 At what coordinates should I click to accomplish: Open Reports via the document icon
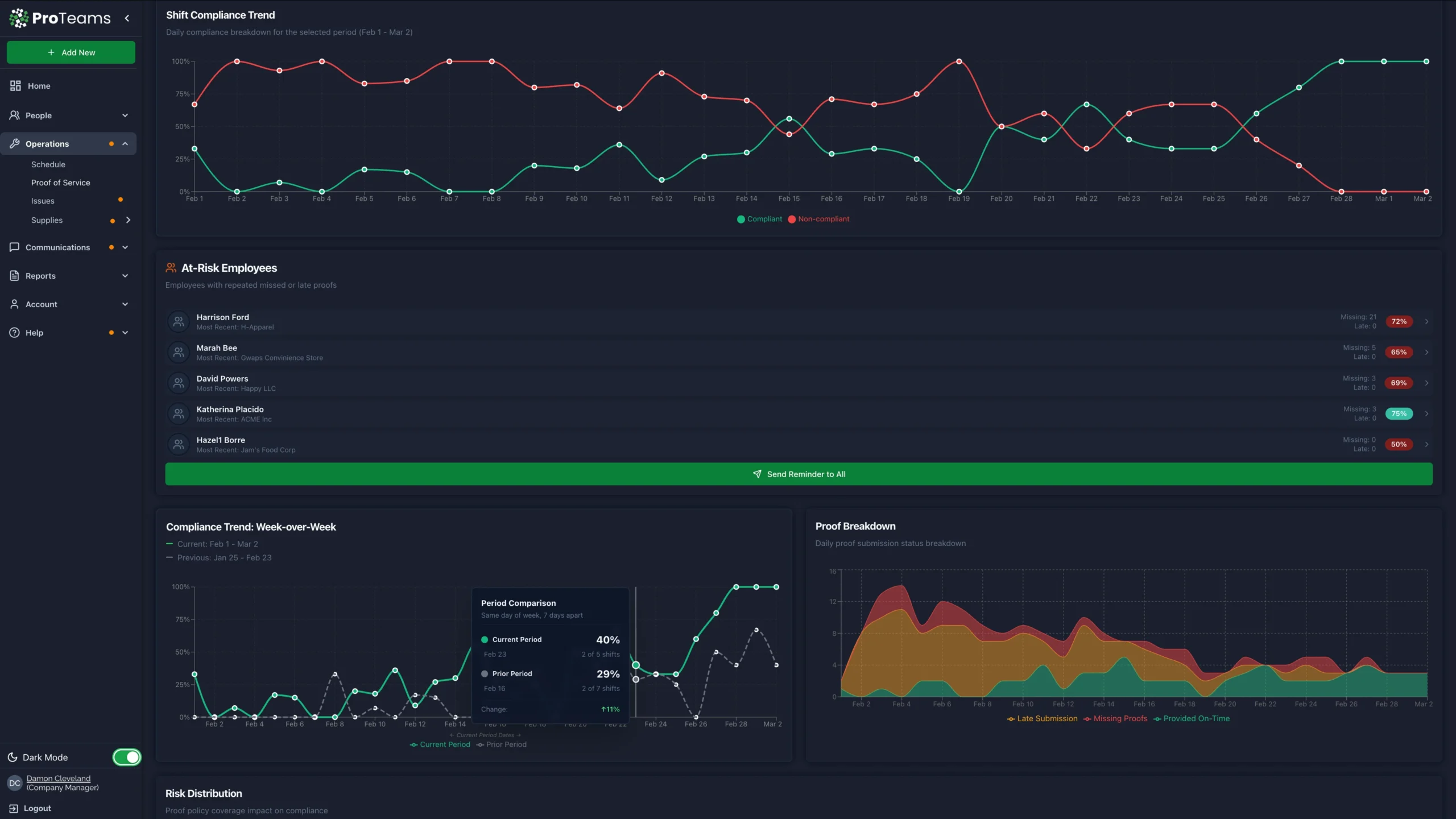(x=15, y=275)
